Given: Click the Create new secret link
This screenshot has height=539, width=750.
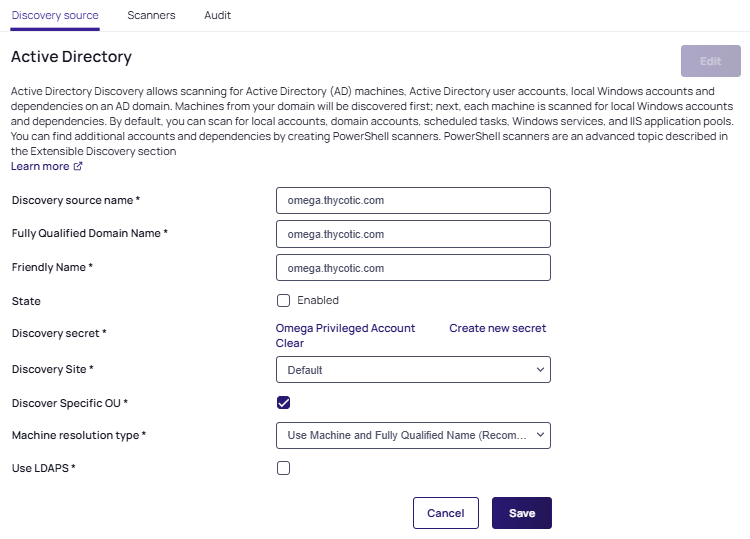Looking at the screenshot, I should [497, 328].
